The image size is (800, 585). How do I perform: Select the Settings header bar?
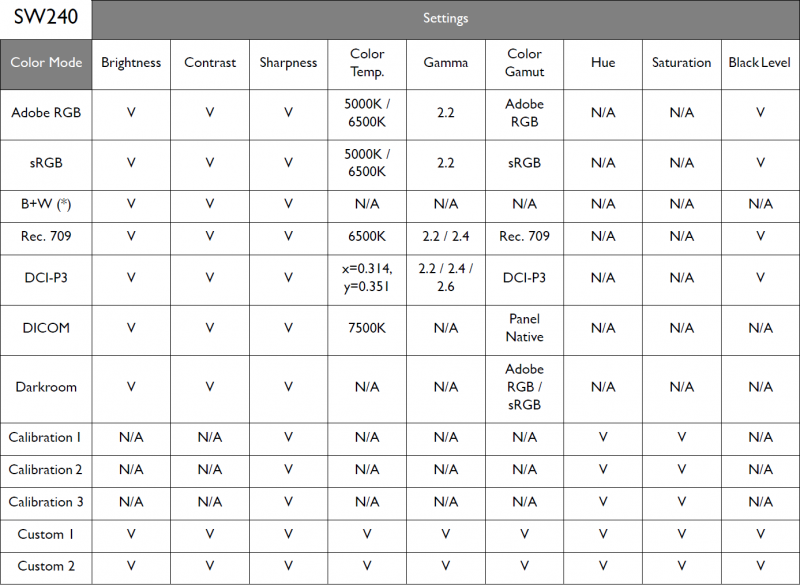click(x=445, y=19)
